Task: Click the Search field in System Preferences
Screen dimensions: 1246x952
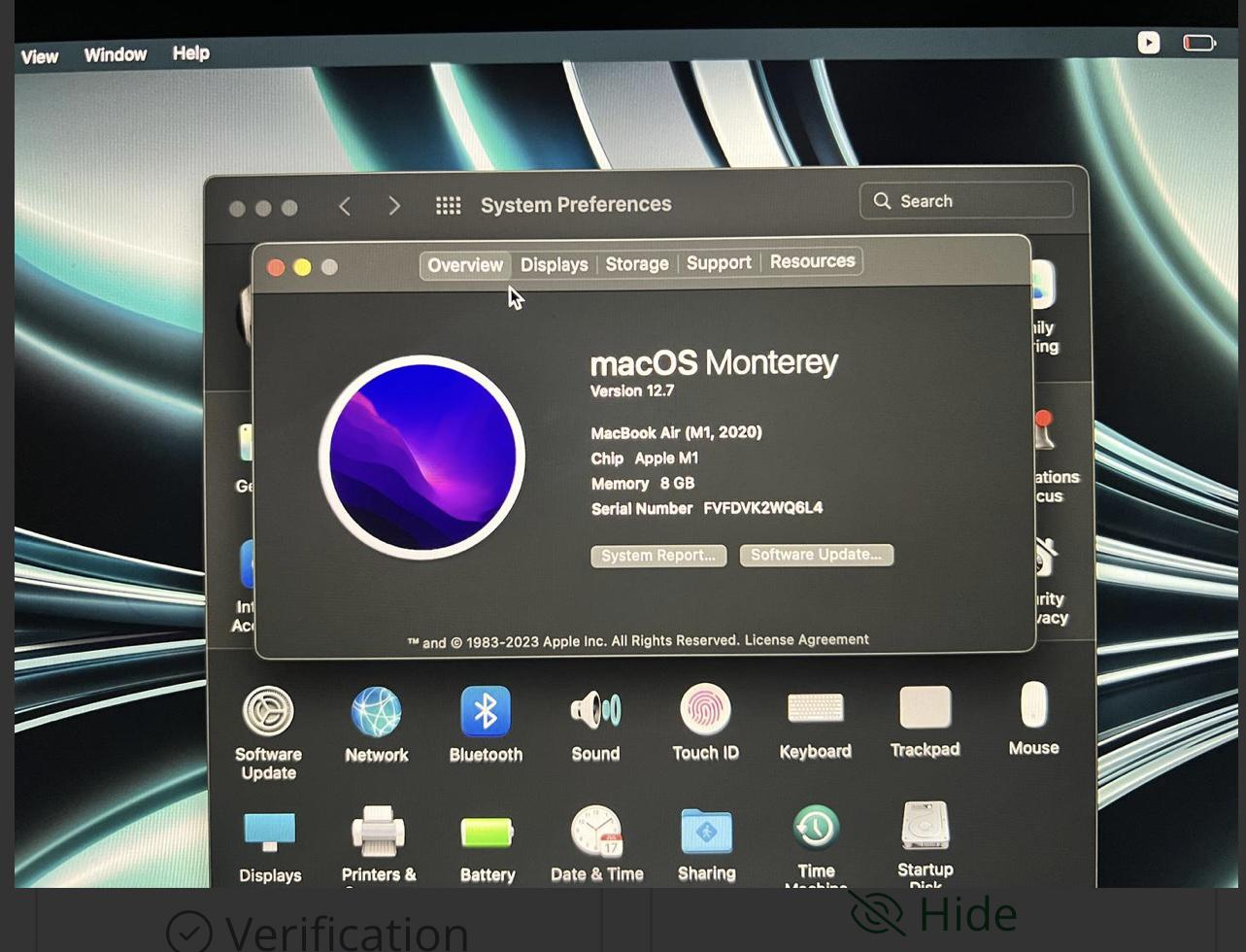Action: 966,201
